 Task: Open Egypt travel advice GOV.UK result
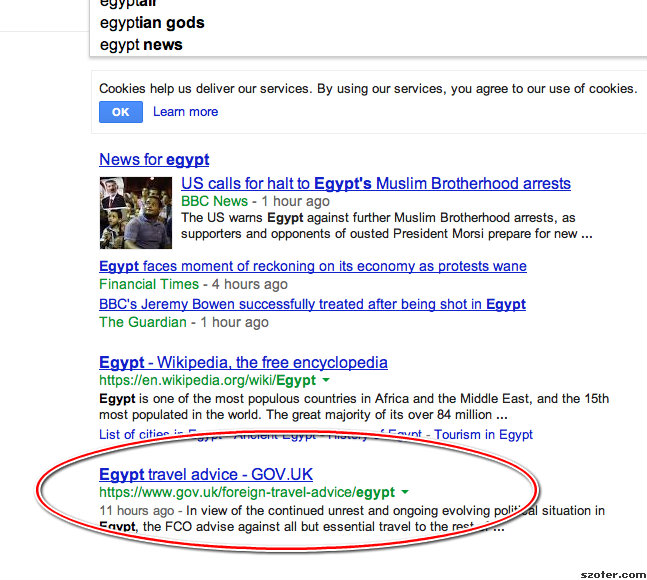(x=206, y=474)
